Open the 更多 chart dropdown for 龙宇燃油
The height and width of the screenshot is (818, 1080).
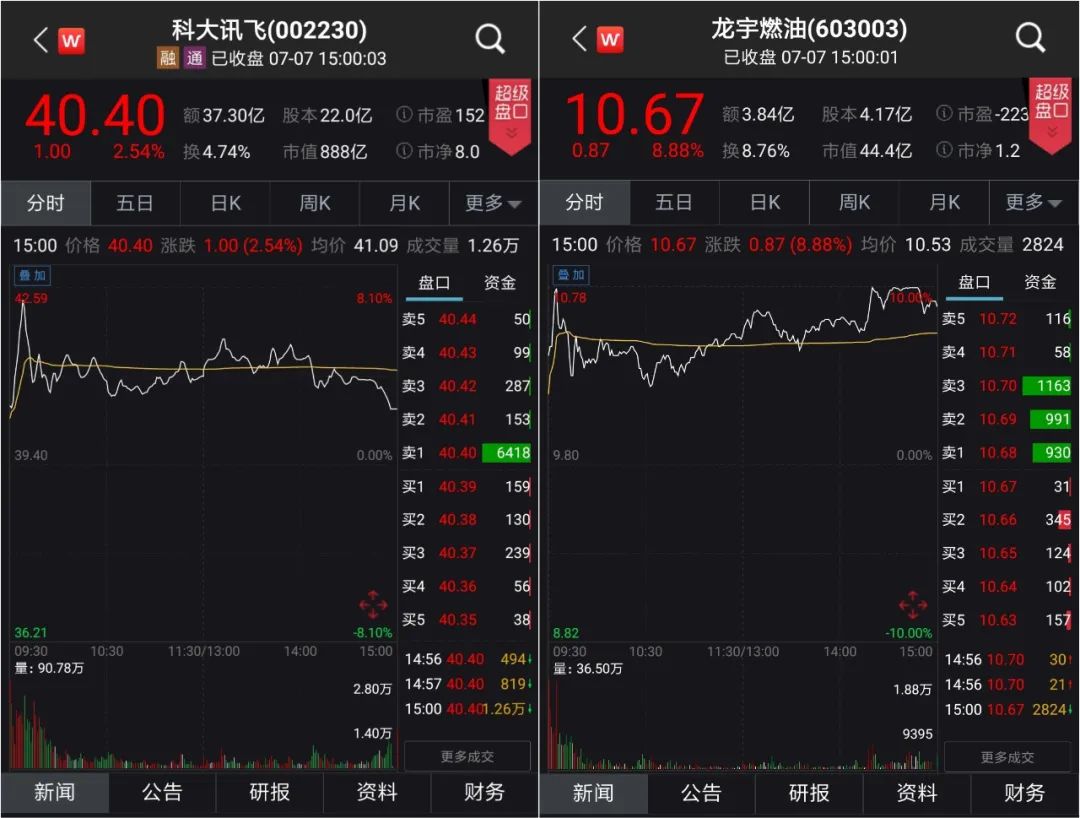click(1033, 202)
